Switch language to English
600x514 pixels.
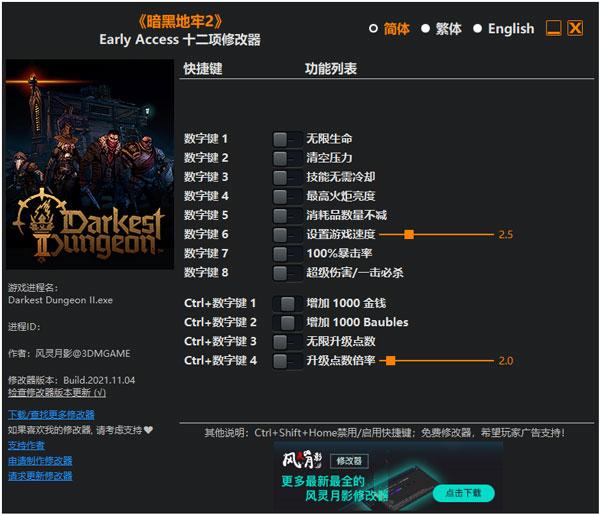point(478,29)
